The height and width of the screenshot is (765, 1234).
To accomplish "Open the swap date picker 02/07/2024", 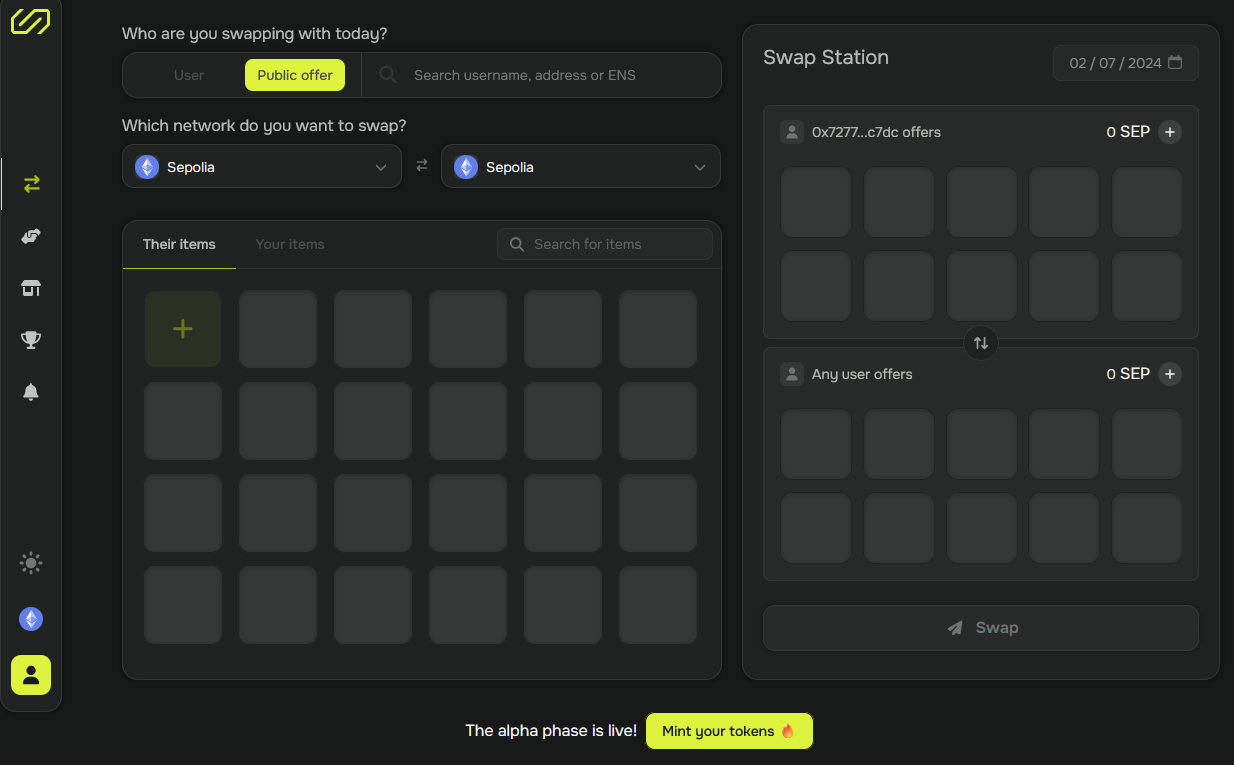I will (x=1125, y=63).
